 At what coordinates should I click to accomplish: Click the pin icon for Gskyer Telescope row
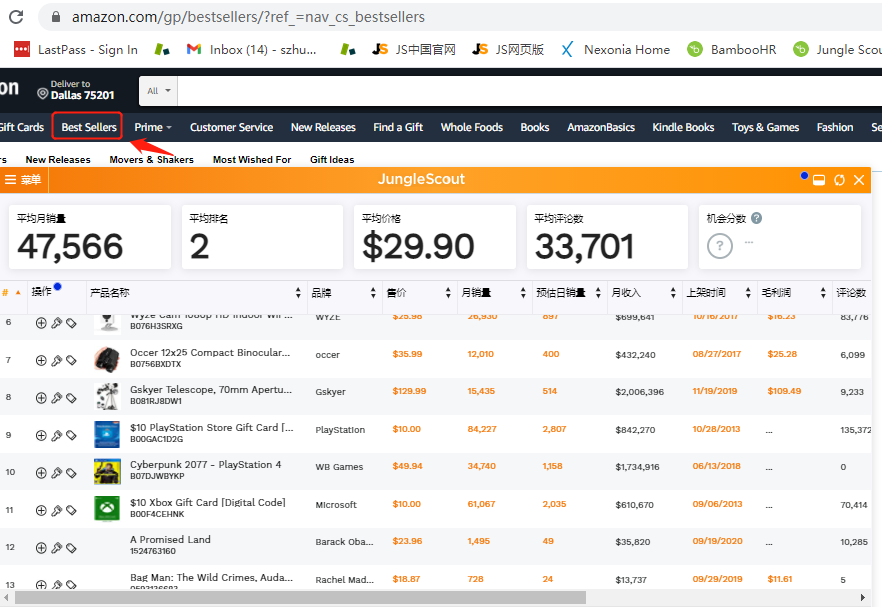coord(56,398)
